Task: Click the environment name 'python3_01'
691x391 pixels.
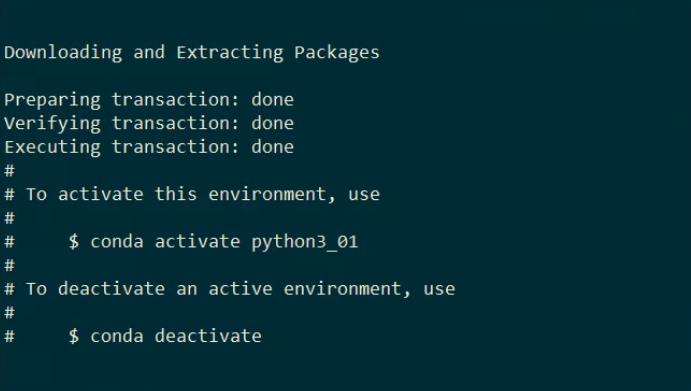Action: click(305, 242)
